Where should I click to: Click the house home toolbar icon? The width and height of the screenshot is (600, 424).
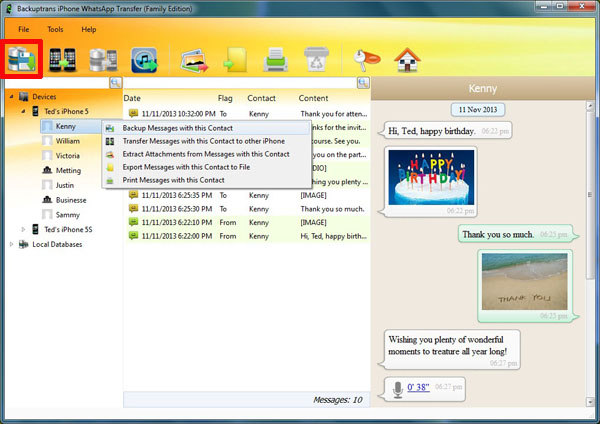(x=408, y=60)
